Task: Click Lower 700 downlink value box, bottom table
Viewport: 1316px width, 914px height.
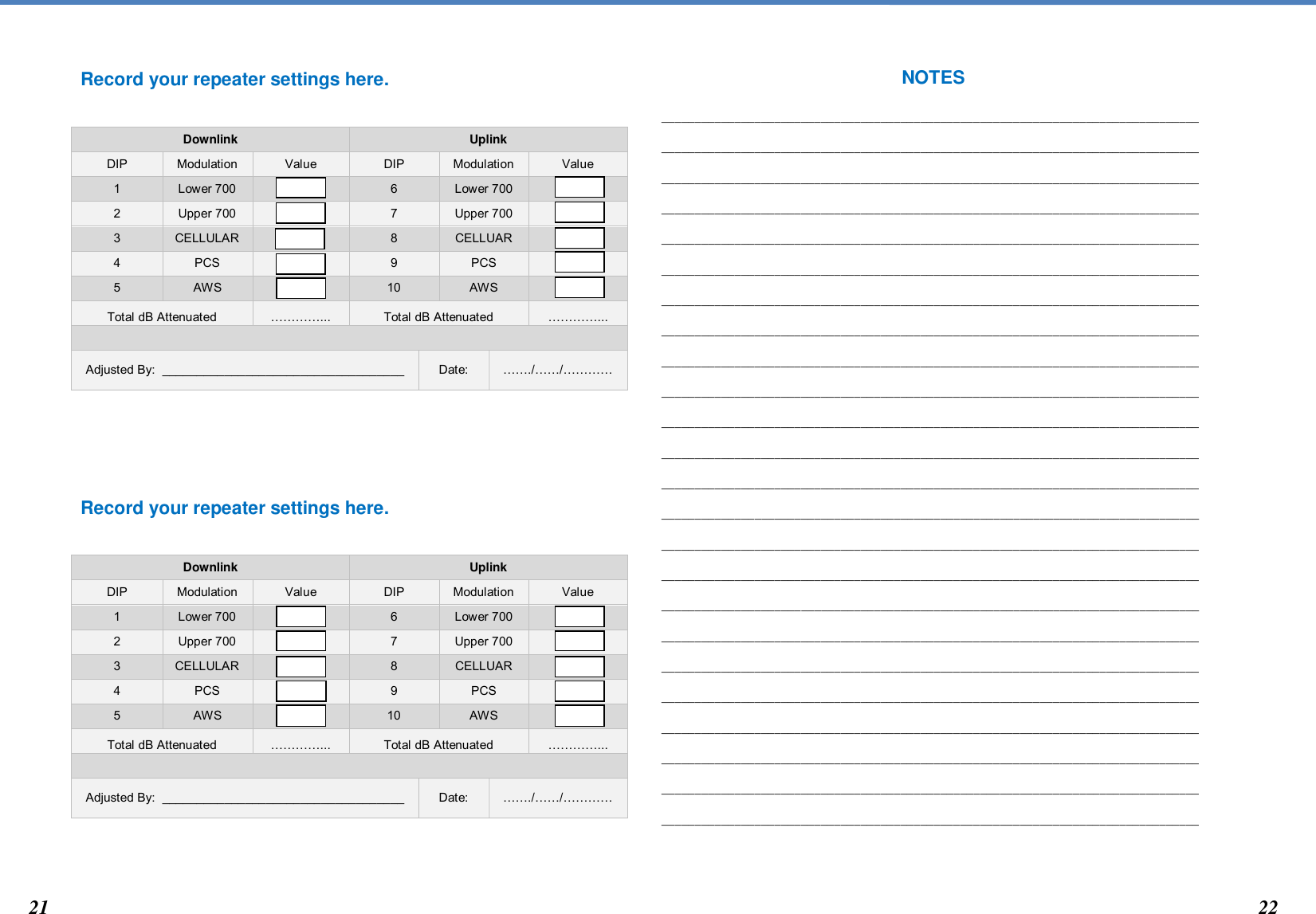Action: coord(301,617)
